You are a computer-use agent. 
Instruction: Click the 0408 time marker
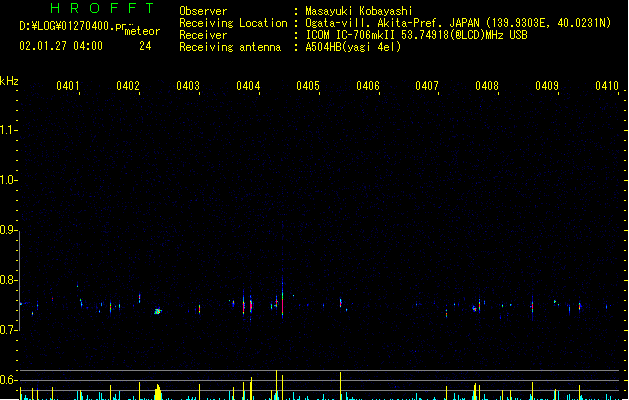pyautogui.click(x=487, y=86)
